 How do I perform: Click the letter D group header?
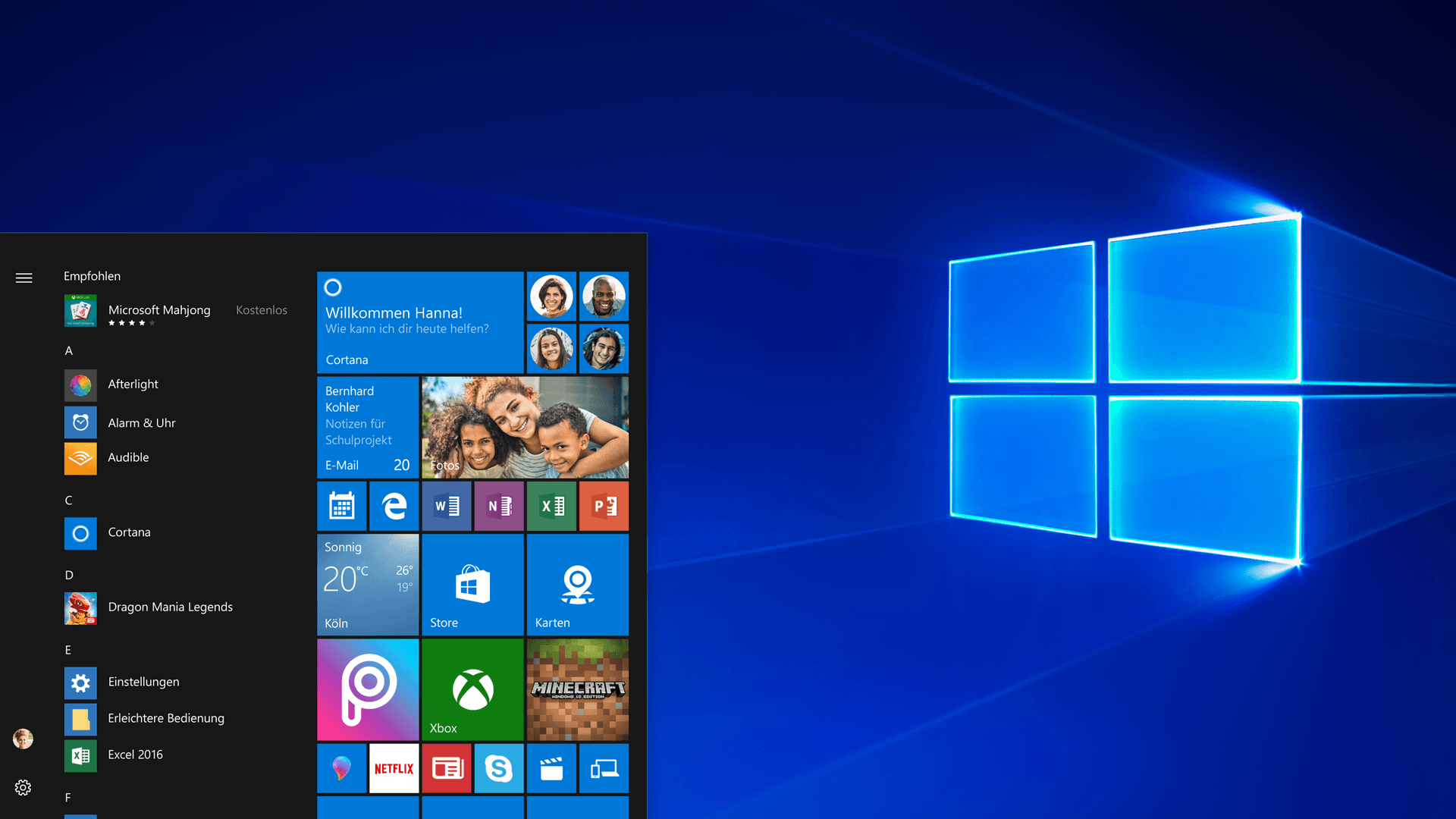[69, 576]
